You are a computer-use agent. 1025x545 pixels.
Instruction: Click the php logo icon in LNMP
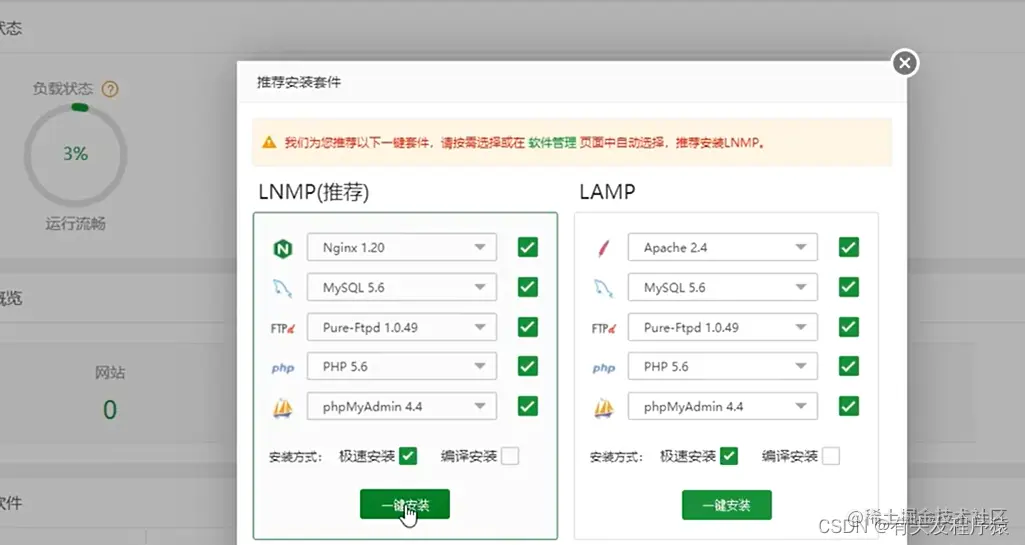[x=282, y=368]
